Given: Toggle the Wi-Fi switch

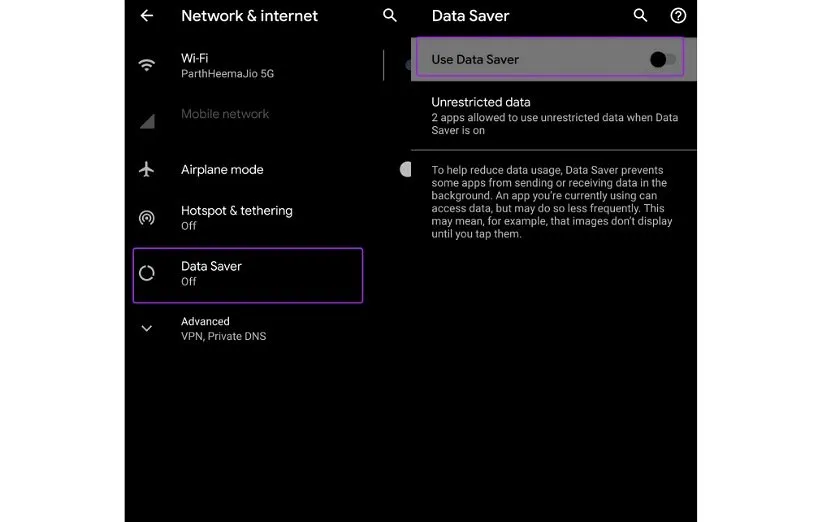Looking at the screenshot, I should pyautogui.click(x=408, y=65).
